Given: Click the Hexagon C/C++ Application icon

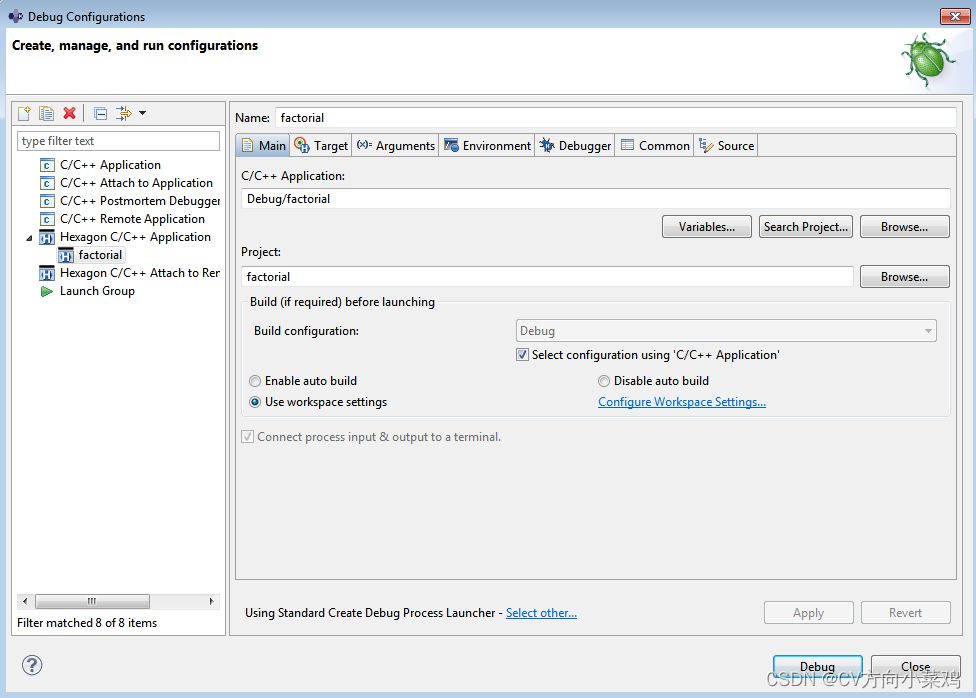Looking at the screenshot, I should click(47, 237).
